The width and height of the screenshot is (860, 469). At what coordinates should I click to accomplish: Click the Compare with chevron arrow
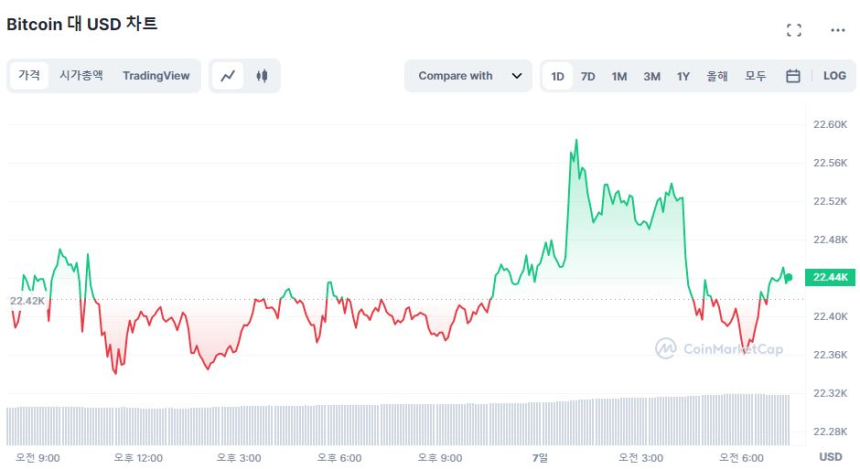pos(516,76)
